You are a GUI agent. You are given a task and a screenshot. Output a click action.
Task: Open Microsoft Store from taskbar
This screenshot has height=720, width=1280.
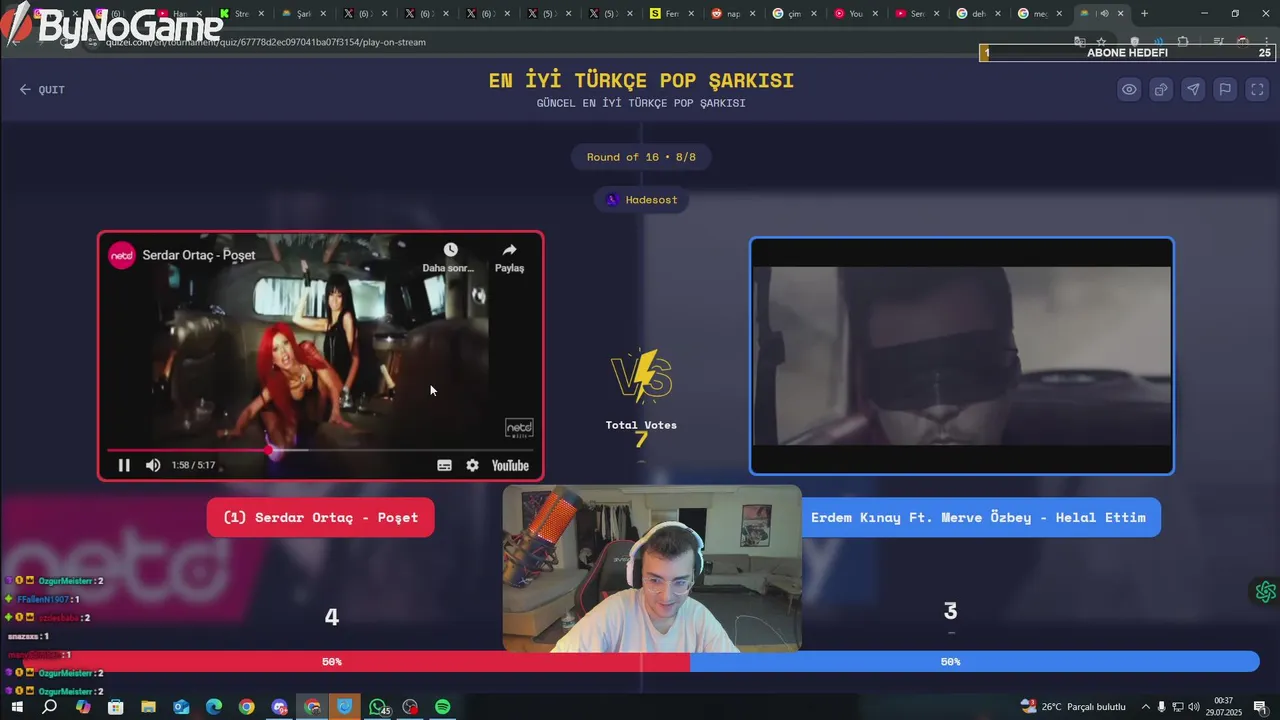coord(116,707)
